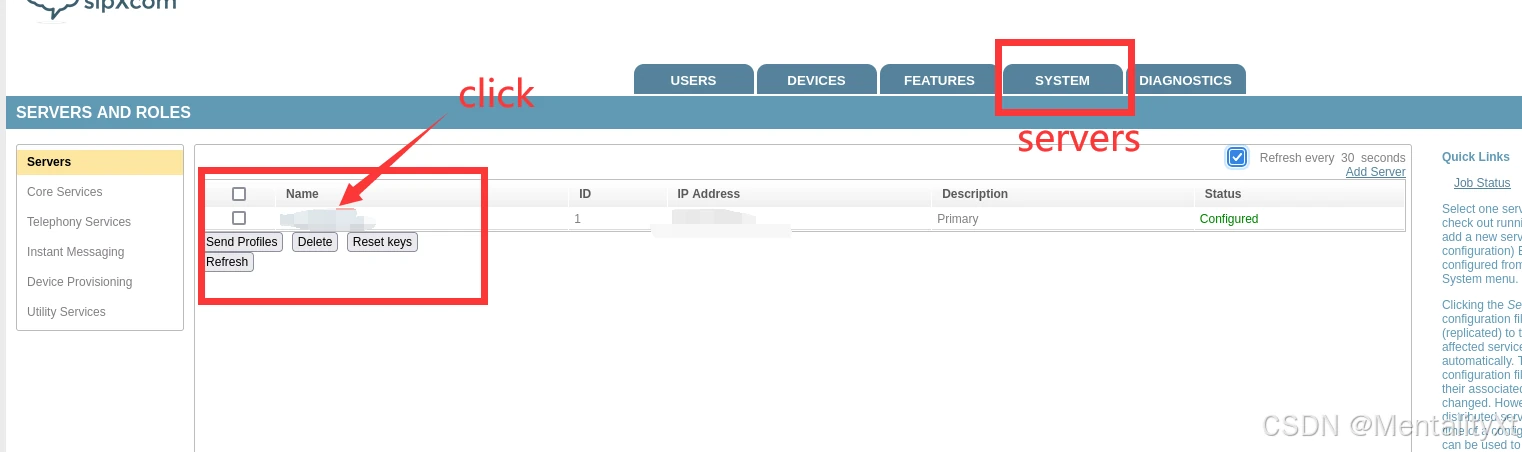Image resolution: width=1522 pixels, height=452 pixels.
Task: Click the Reset keys button
Action: coord(382,242)
